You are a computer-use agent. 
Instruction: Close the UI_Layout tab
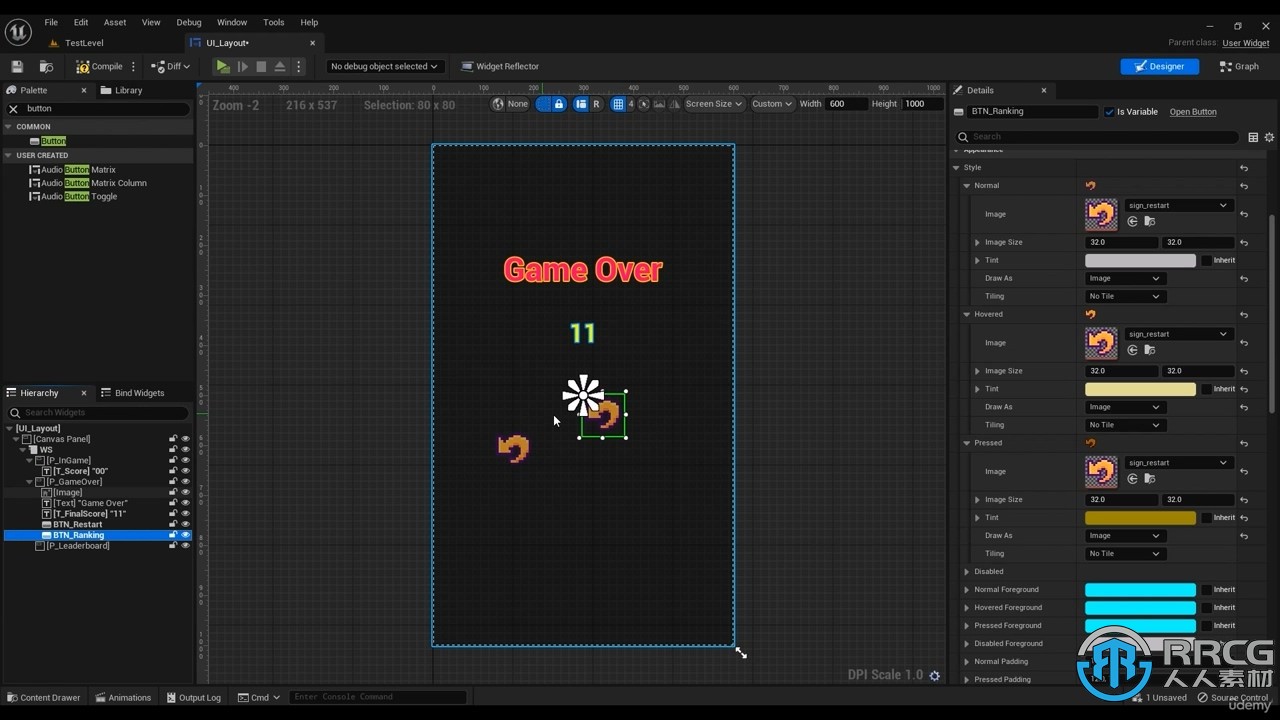313,43
